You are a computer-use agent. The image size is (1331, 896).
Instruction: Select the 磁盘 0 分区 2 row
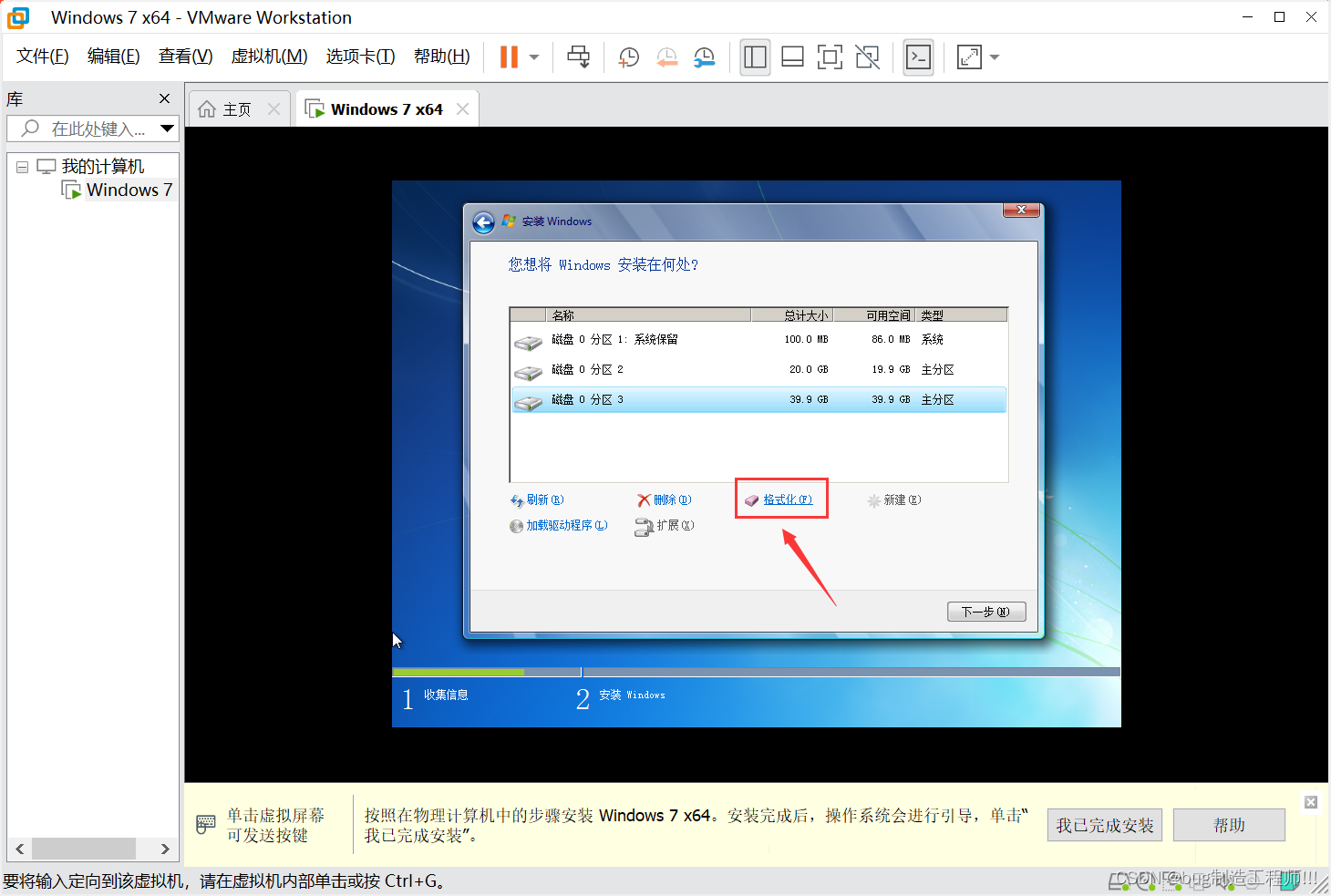click(x=758, y=370)
